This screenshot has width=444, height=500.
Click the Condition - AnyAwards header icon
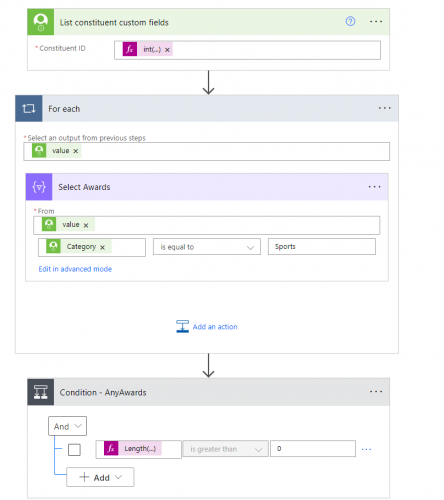[41, 392]
